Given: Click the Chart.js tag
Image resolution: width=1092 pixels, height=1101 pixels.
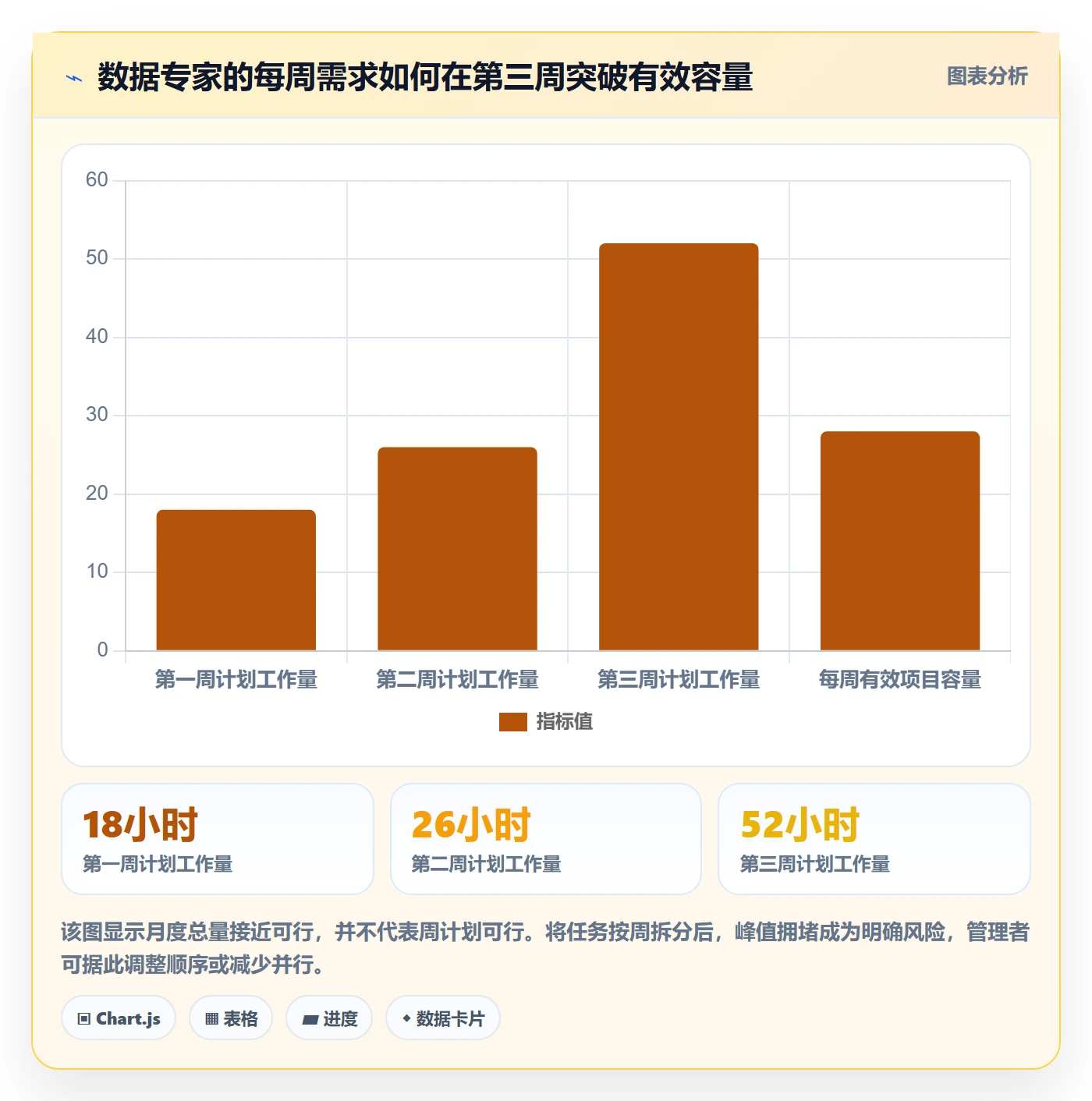Looking at the screenshot, I should [x=119, y=1018].
